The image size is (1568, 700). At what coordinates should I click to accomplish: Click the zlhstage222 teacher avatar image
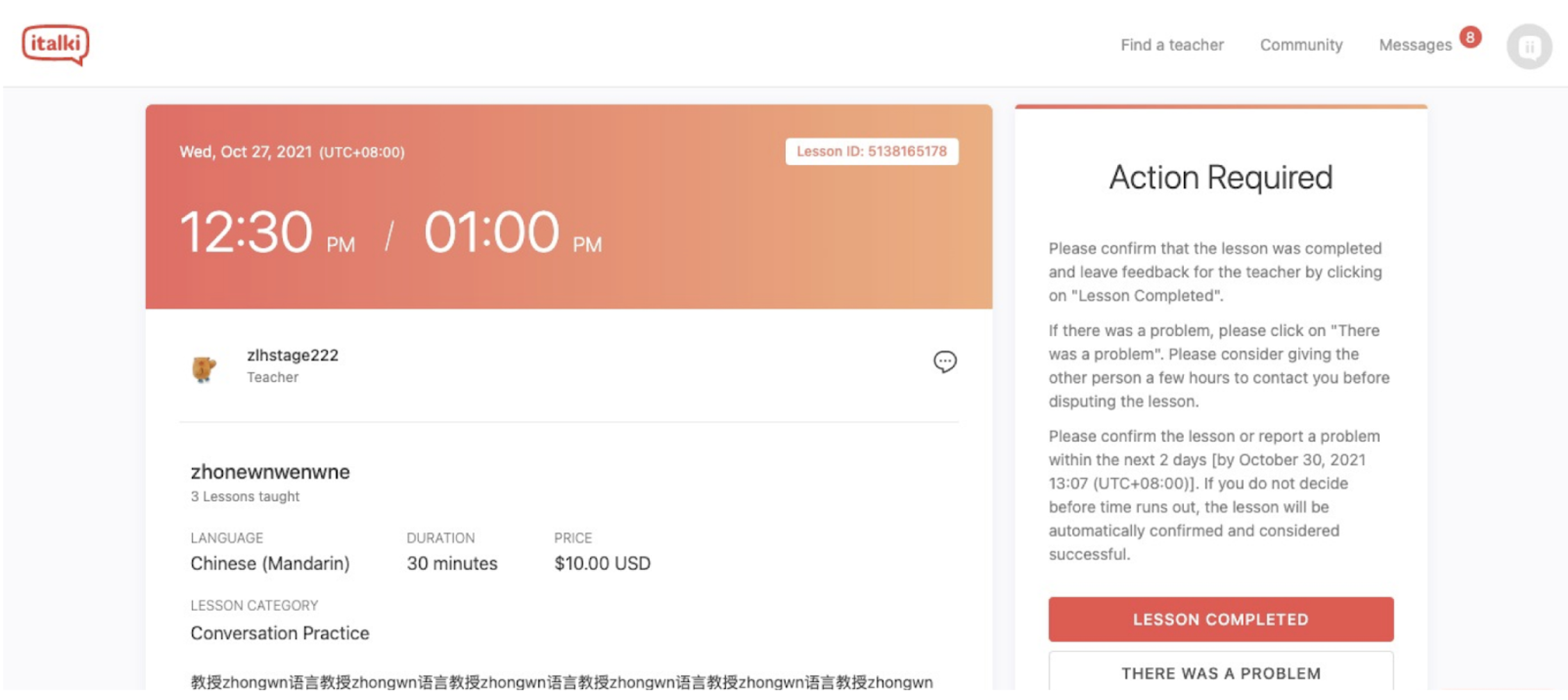[x=204, y=367]
